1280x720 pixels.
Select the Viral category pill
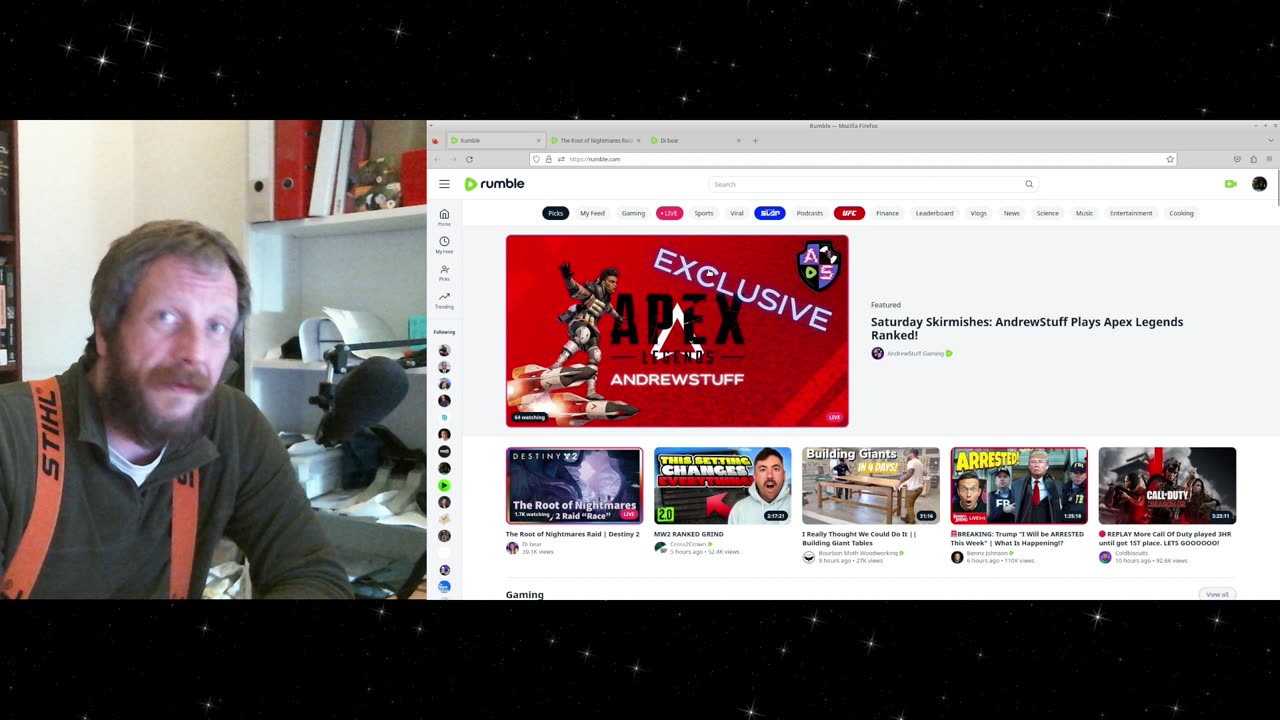coord(737,213)
